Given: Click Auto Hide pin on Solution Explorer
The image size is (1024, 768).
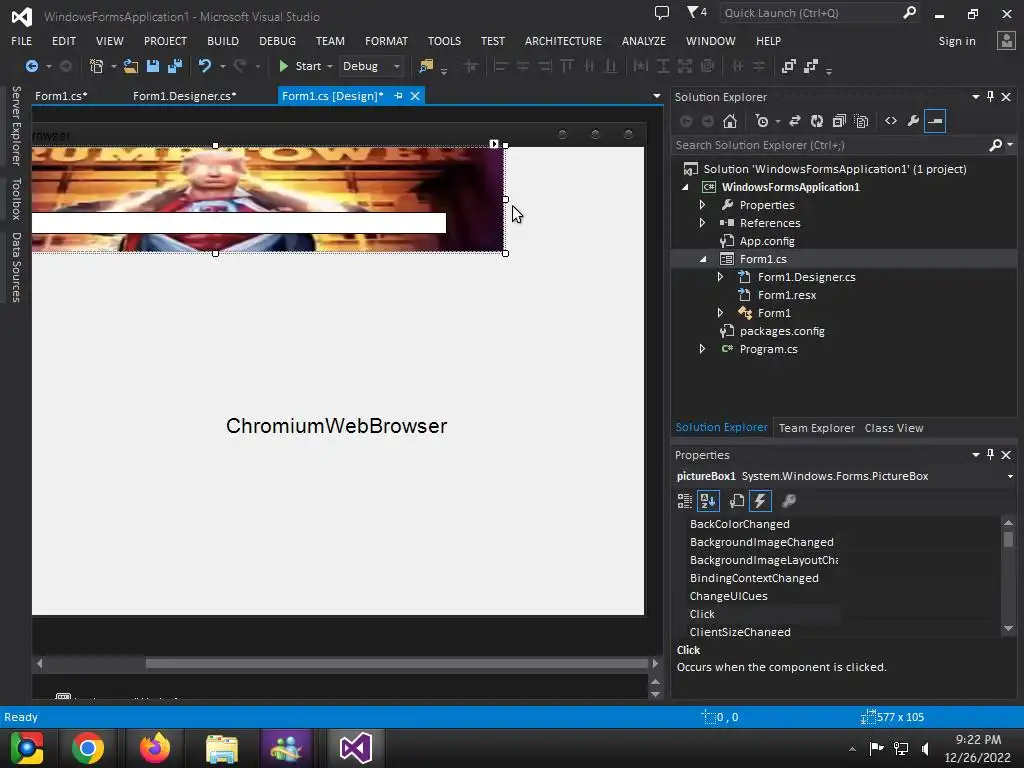Looking at the screenshot, I should 991,97.
